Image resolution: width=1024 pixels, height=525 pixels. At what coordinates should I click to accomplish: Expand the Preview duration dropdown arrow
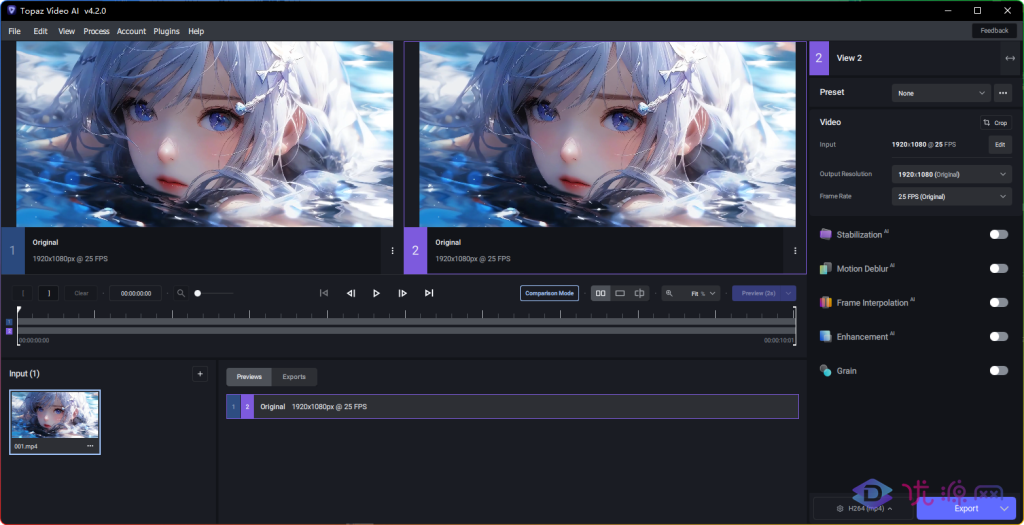tap(790, 293)
